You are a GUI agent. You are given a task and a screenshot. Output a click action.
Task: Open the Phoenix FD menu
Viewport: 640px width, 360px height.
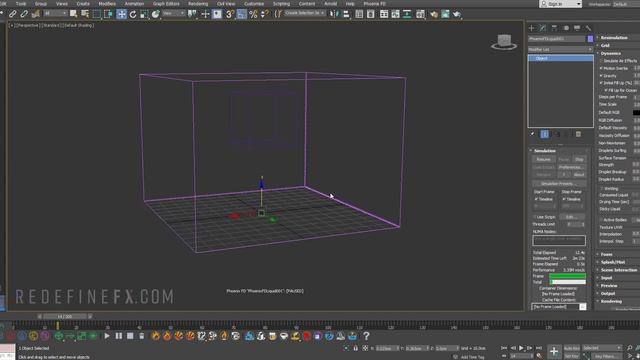pos(374,4)
